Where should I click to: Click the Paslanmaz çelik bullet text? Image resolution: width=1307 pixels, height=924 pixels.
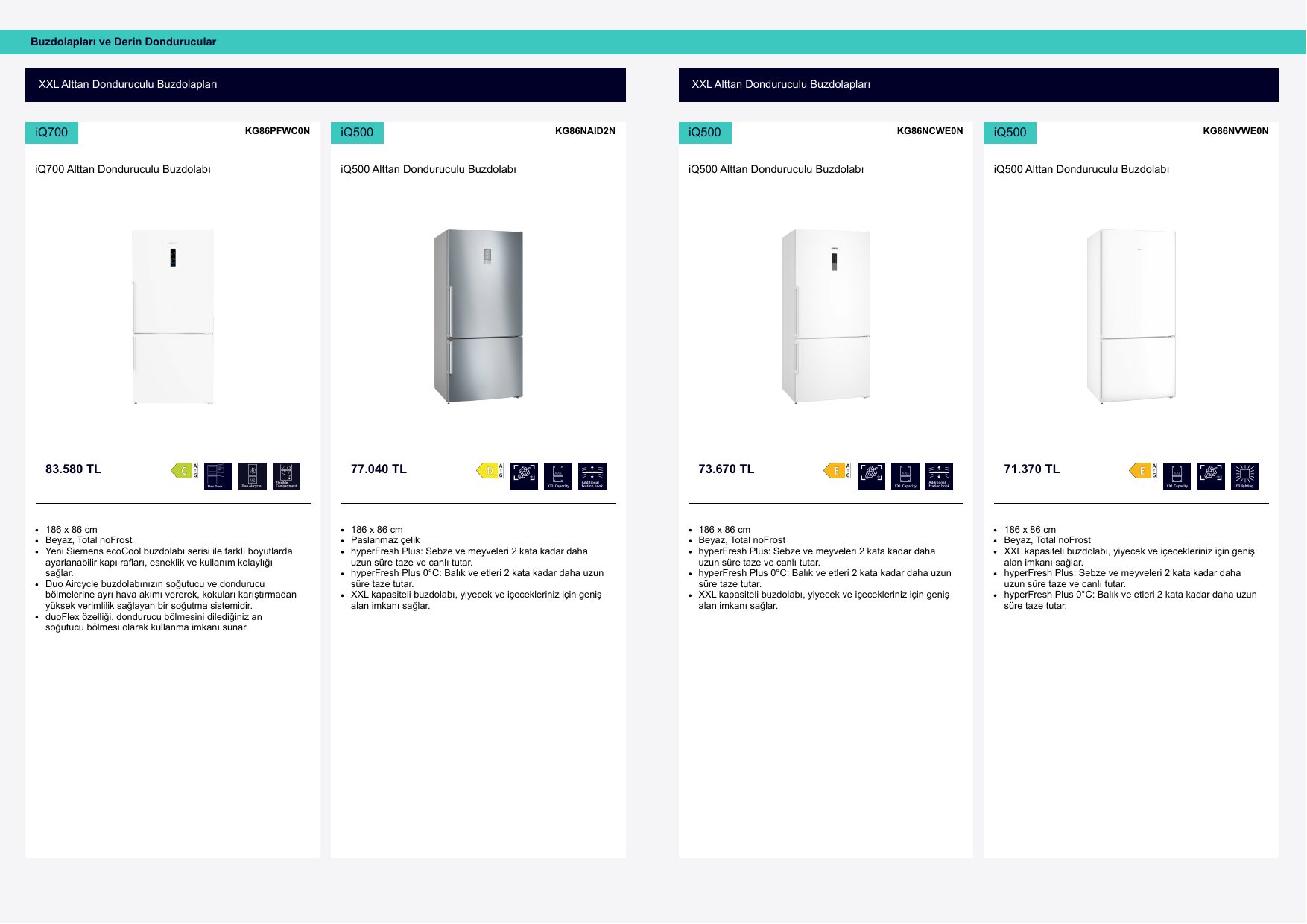click(x=385, y=540)
